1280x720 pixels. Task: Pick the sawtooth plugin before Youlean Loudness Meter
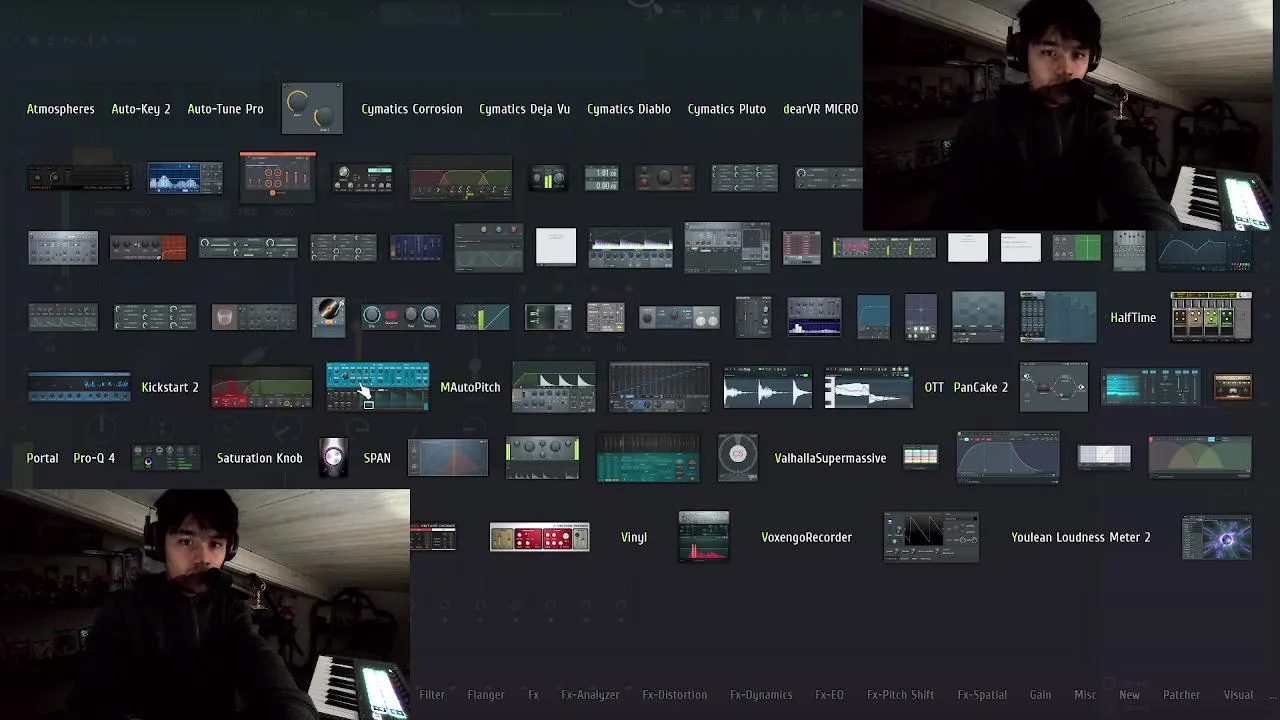click(x=931, y=537)
